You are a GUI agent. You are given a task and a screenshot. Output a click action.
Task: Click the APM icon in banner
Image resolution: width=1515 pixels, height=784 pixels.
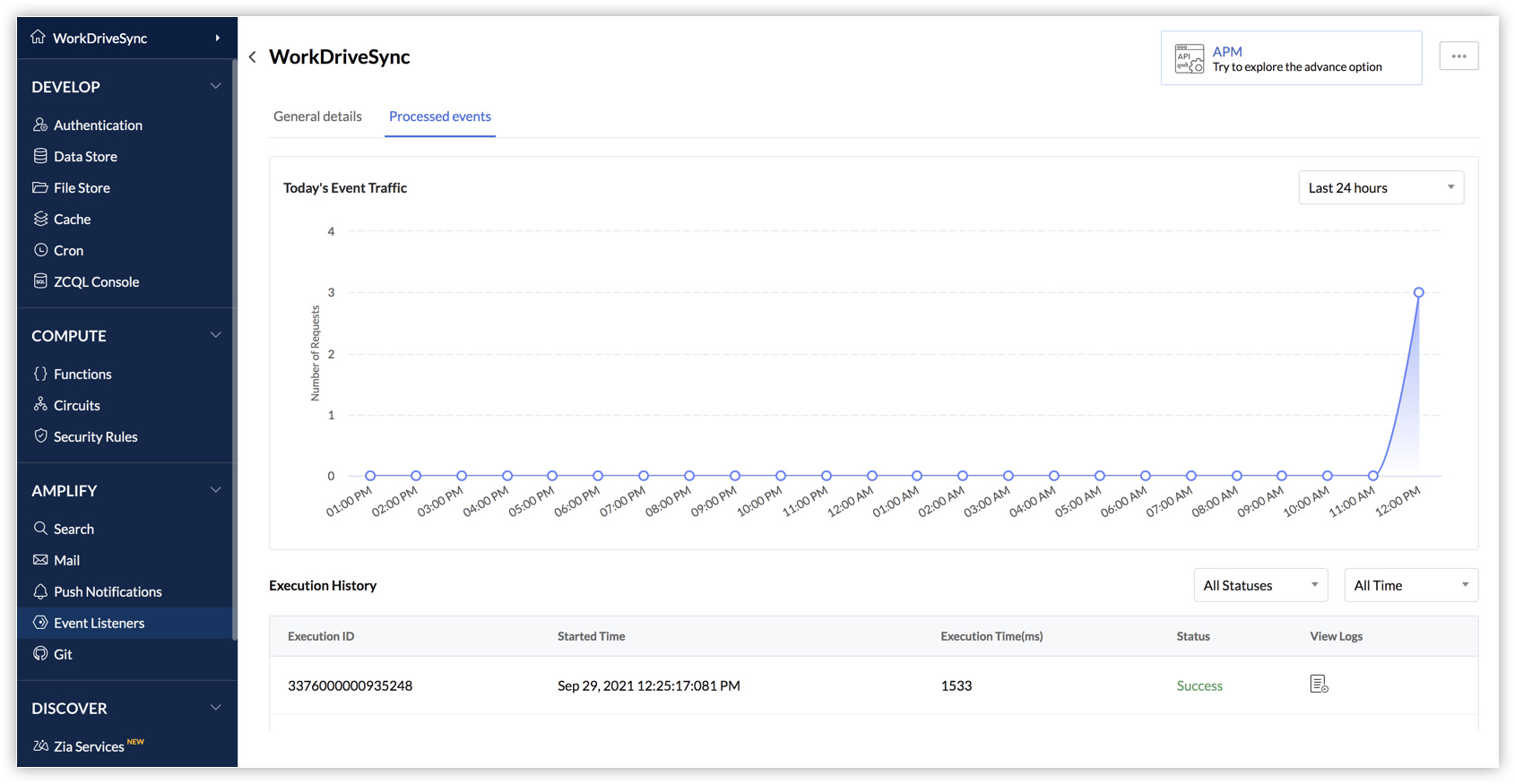[1189, 58]
